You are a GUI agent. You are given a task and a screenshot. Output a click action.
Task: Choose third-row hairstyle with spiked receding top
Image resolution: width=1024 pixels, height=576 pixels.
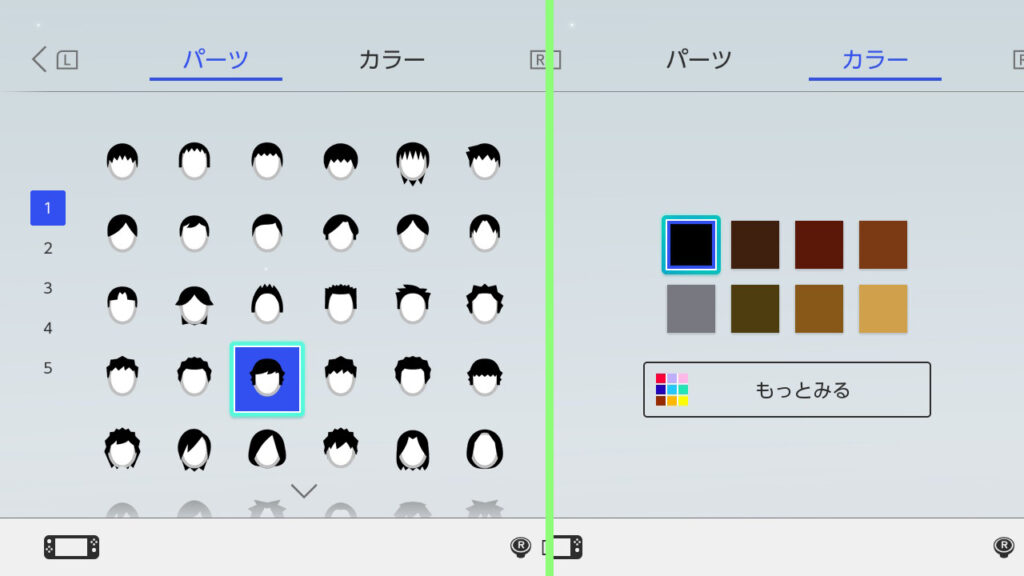pyautogui.click(x=267, y=304)
